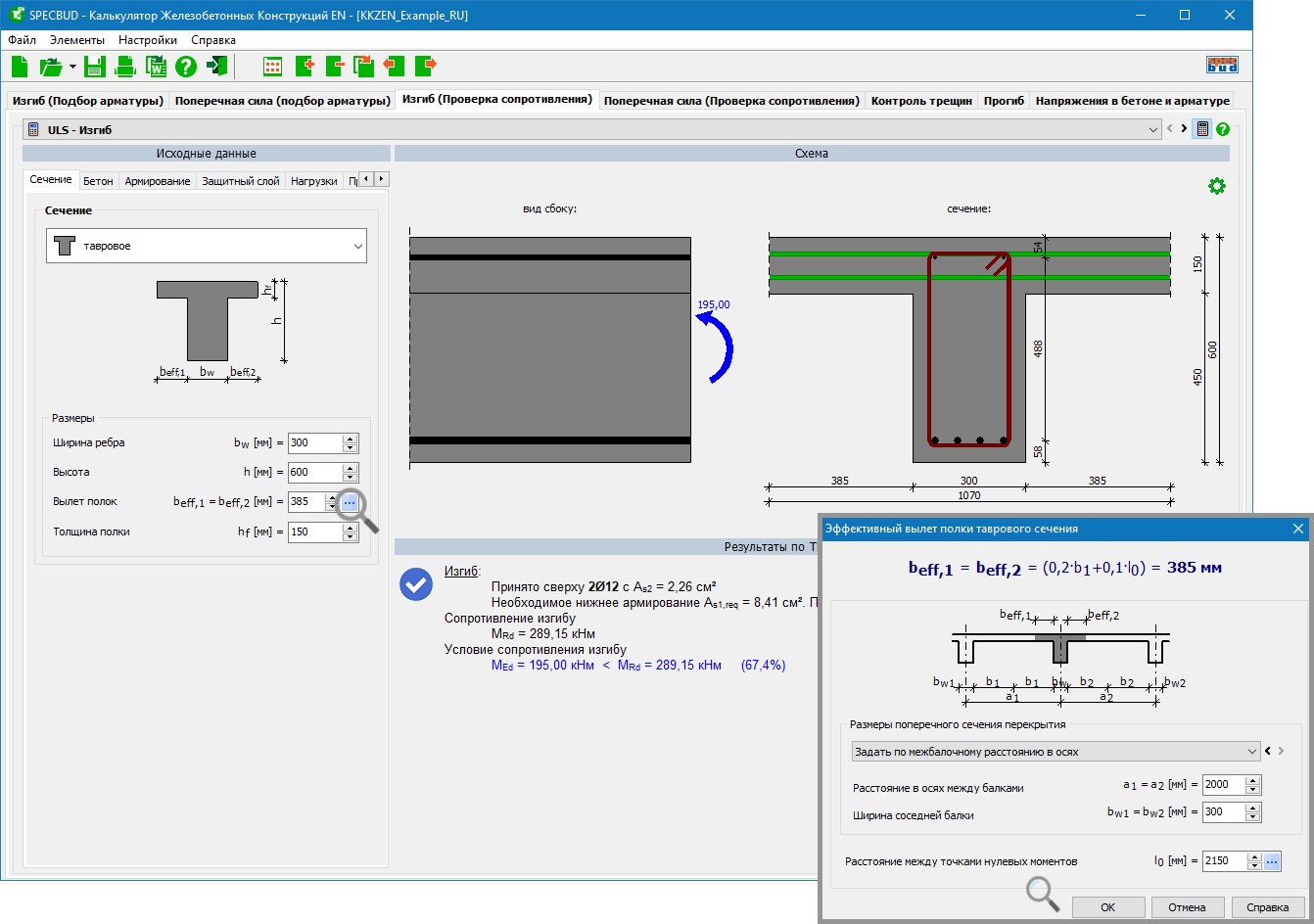Create a new file from the toolbar
1314x924 pixels.
[x=20, y=67]
